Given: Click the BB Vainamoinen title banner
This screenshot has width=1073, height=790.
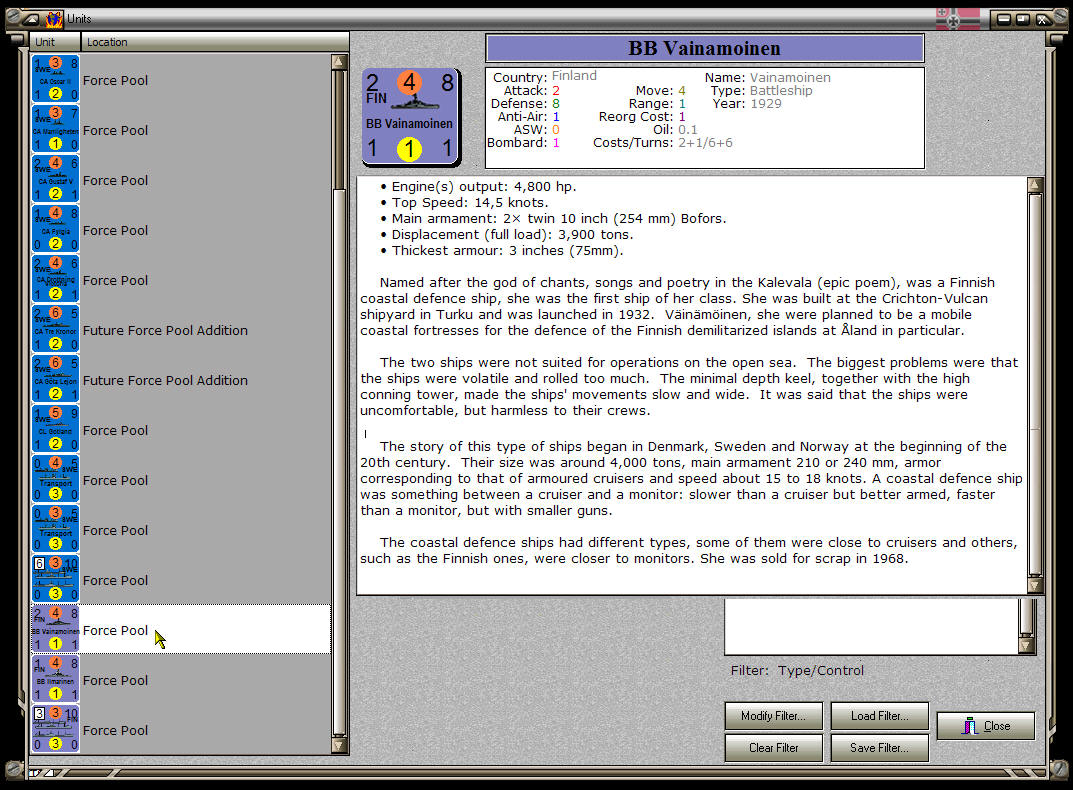Looking at the screenshot, I should tap(705, 48).
